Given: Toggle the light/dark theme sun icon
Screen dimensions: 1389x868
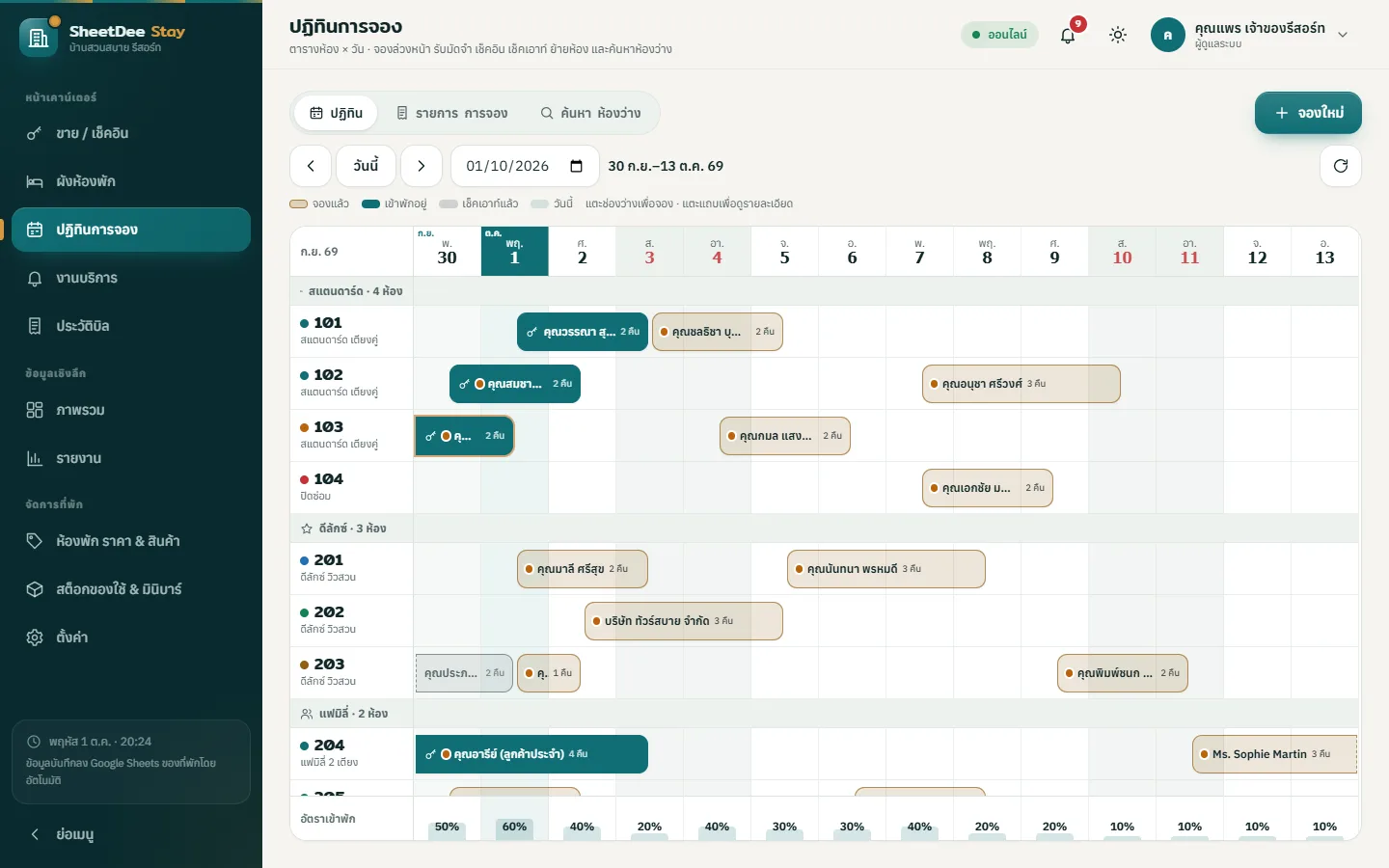Looking at the screenshot, I should [x=1118, y=35].
